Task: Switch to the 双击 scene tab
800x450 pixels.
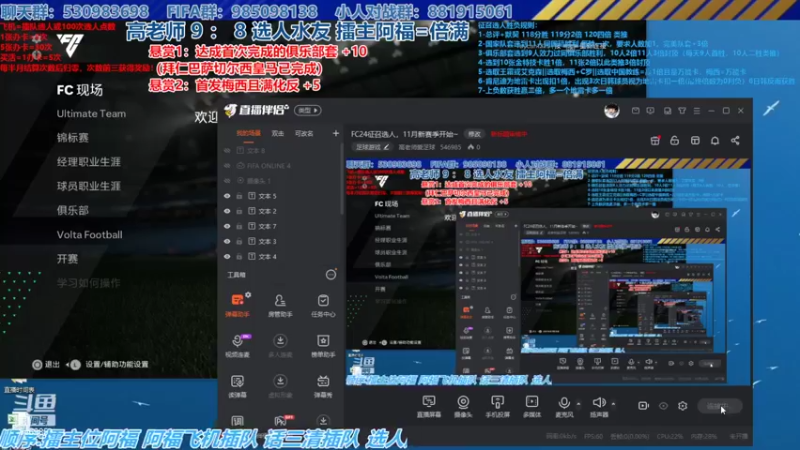Action: (x=278, y=134)
